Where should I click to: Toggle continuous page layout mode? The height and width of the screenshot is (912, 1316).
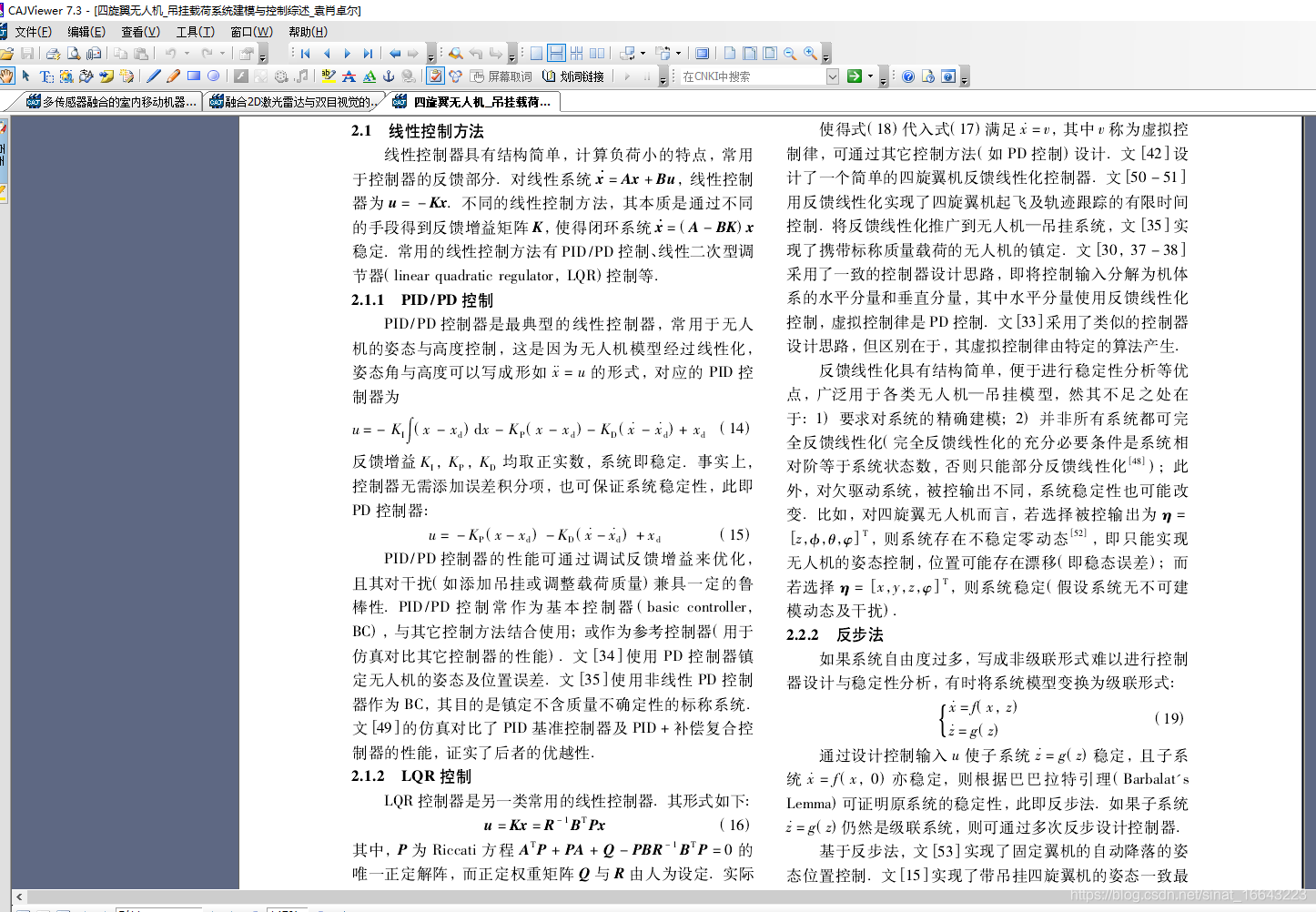pos(556,54)
